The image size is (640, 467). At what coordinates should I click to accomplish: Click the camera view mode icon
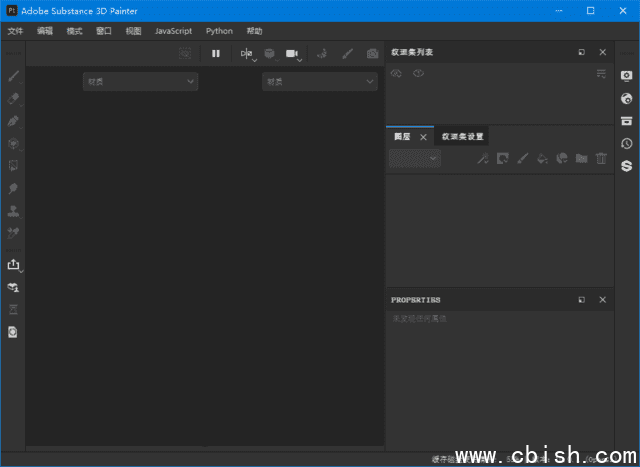tap(291, 53)
